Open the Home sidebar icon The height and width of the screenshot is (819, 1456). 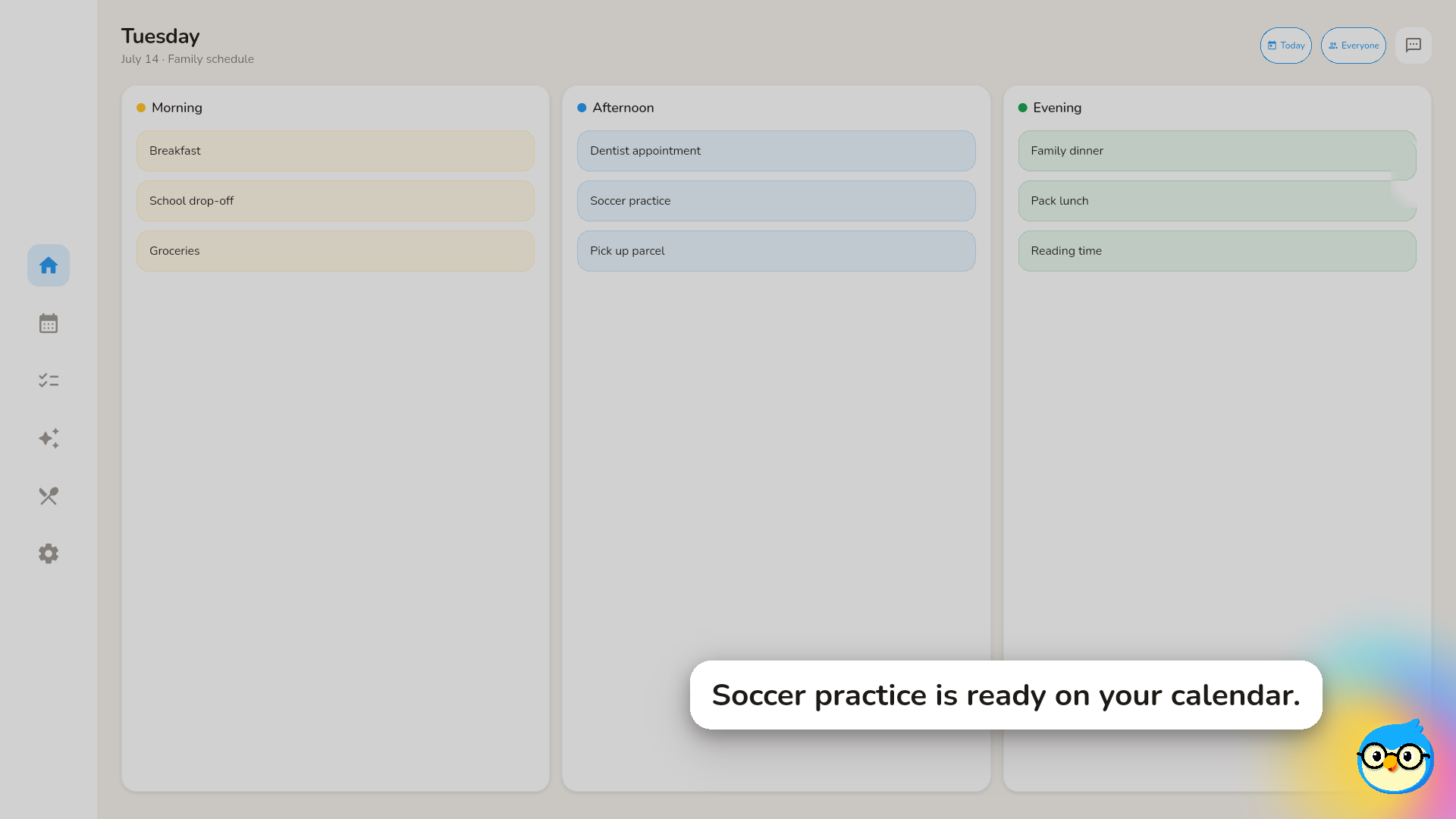pos(49,265)
